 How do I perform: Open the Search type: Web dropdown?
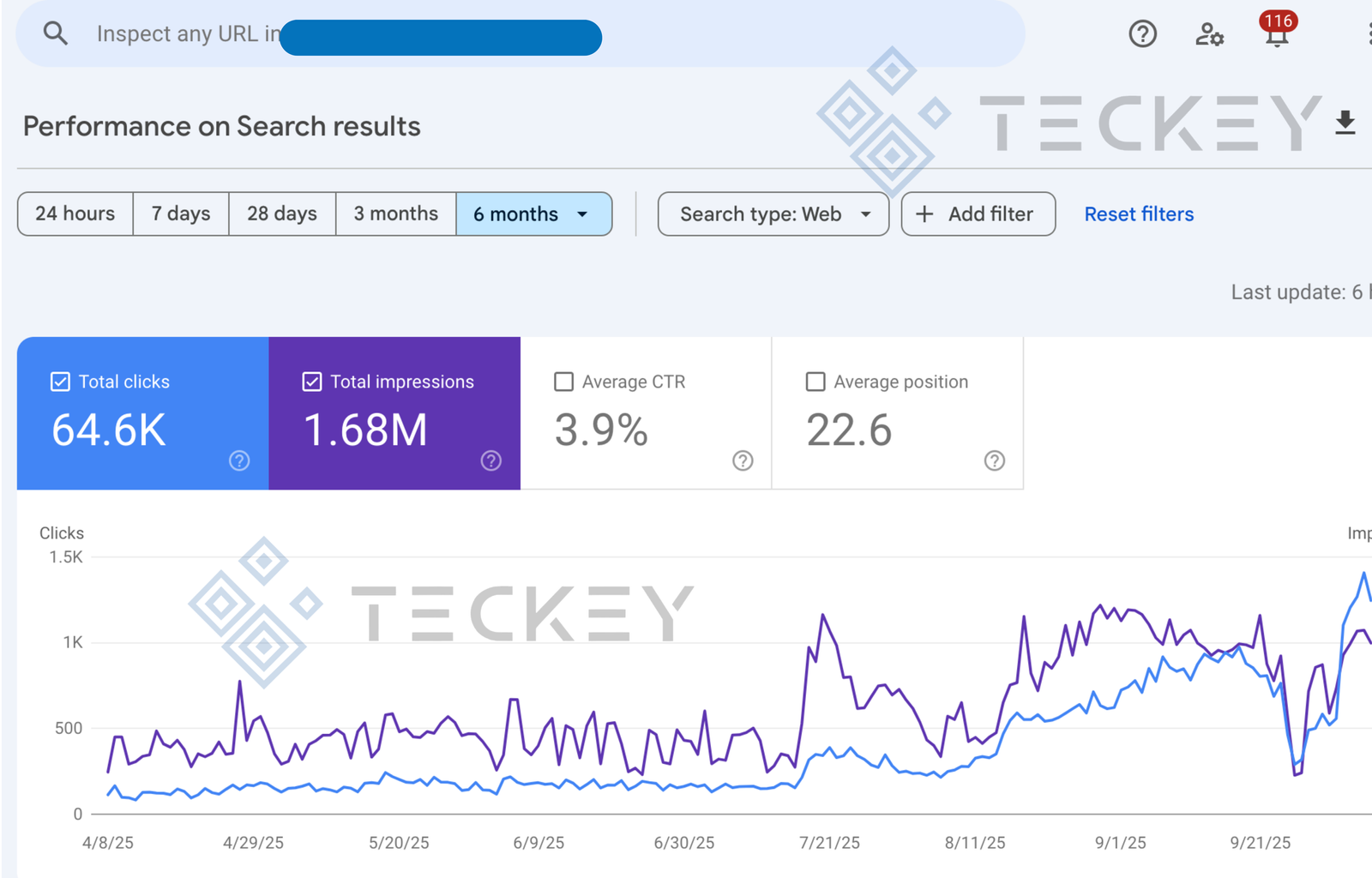point(773,214)
